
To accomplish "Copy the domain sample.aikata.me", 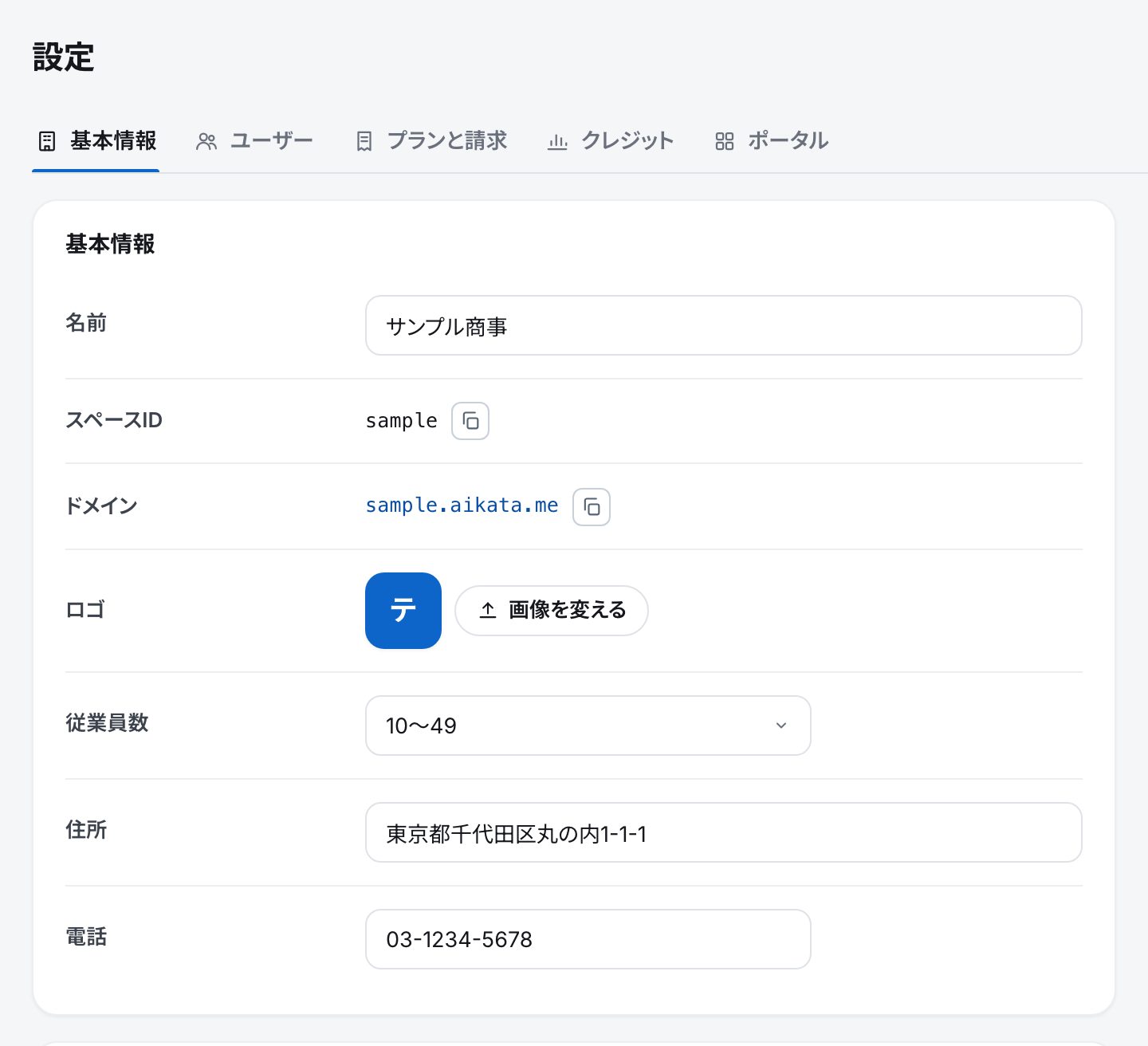I will [x=592, y=507].
